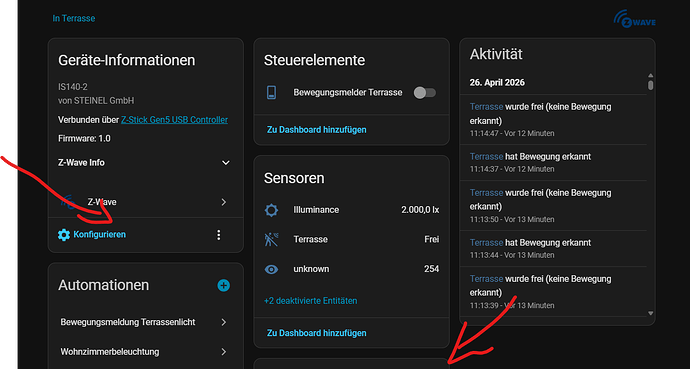The height and width of the screenshot is (369, 690).
Task: Expand the Z-Wave Info section
Action: tap(226, 163)
